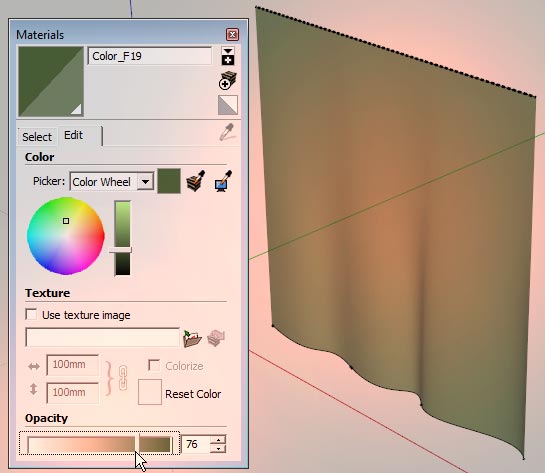Open the Picker dropdown arrow
Screen dimensions: 545x473
tap(145, 181)
